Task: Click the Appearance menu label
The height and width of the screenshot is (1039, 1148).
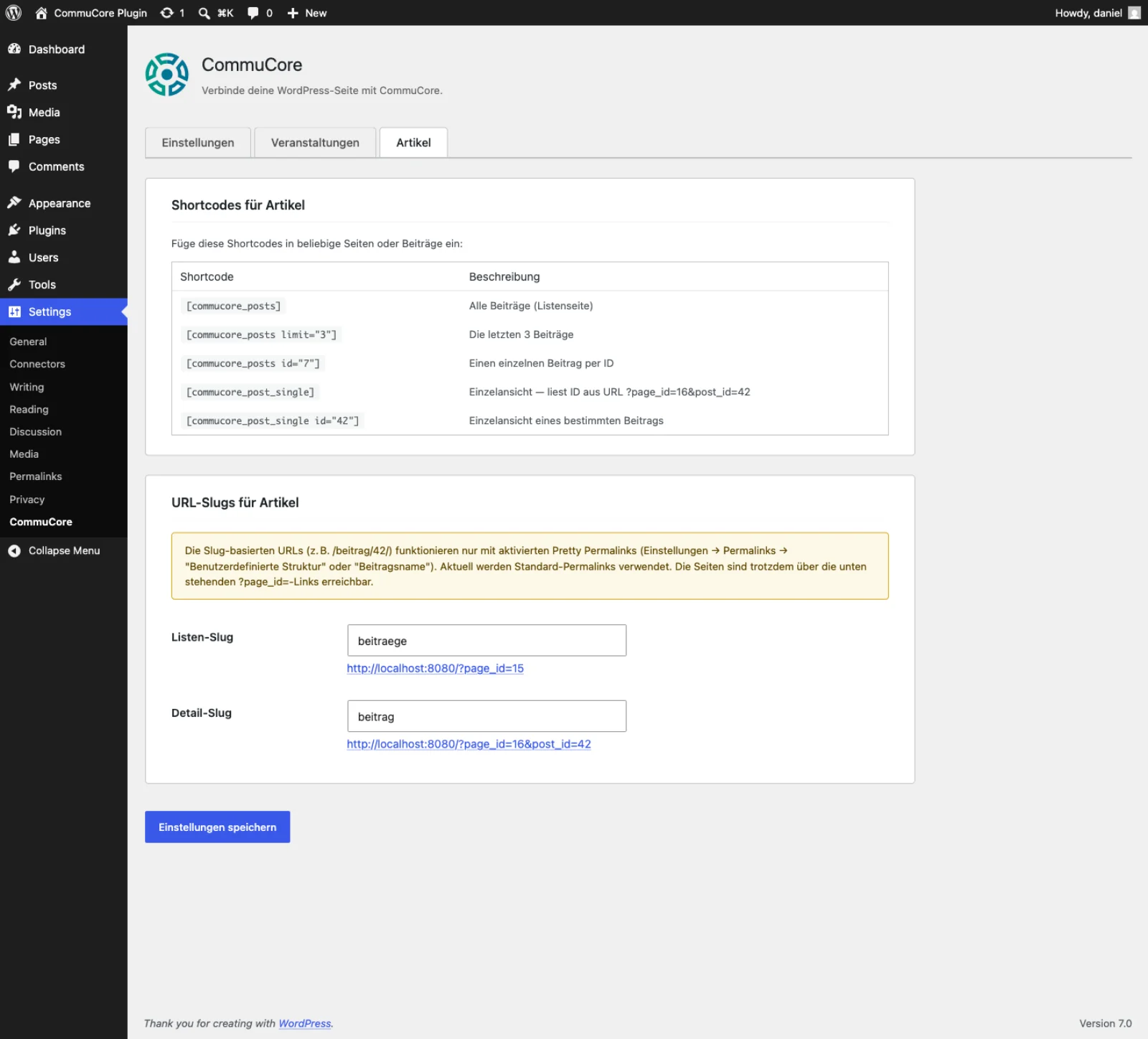Action: click(x=60, y=203)
